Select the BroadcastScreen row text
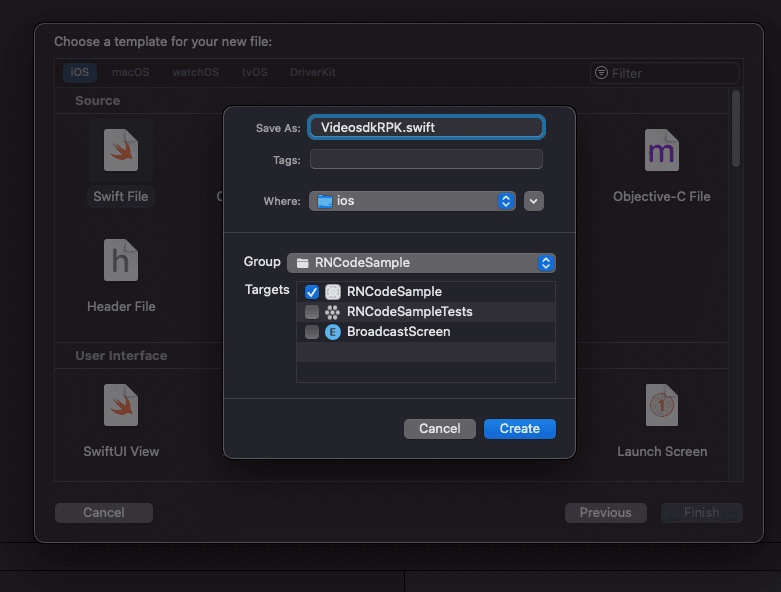Image resolution: width=781 pixels, height=592 pixels. (398, 332)
